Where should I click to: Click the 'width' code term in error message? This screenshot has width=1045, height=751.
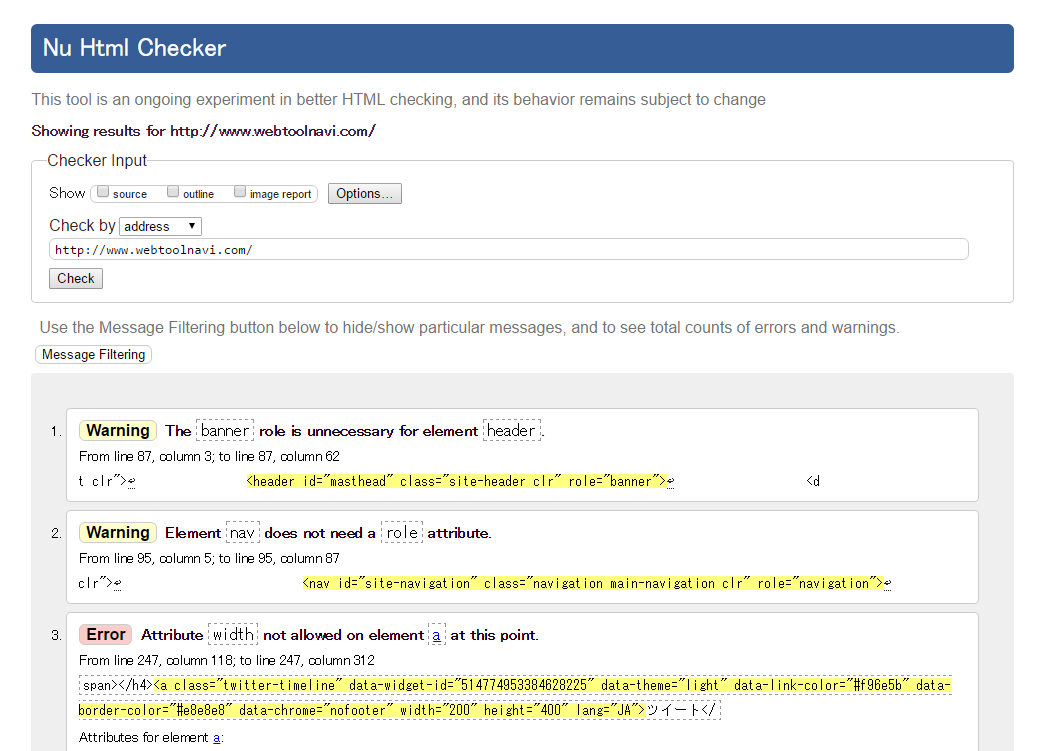pos(233,635)
